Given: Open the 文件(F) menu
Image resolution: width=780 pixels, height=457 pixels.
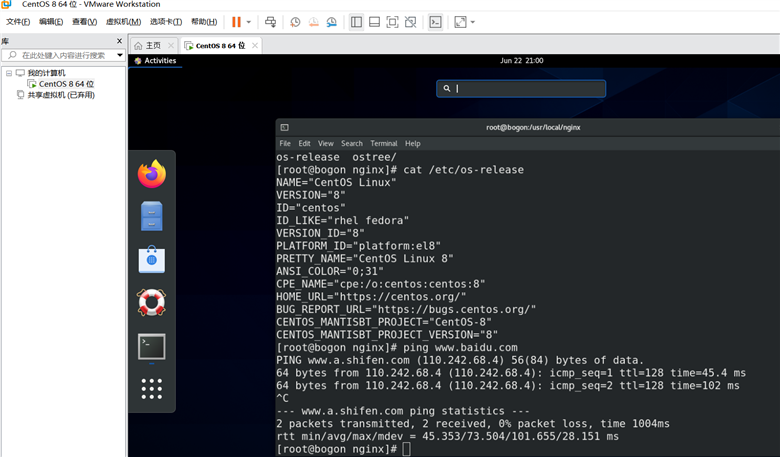Looking at the screenshot, I should 18,22.
